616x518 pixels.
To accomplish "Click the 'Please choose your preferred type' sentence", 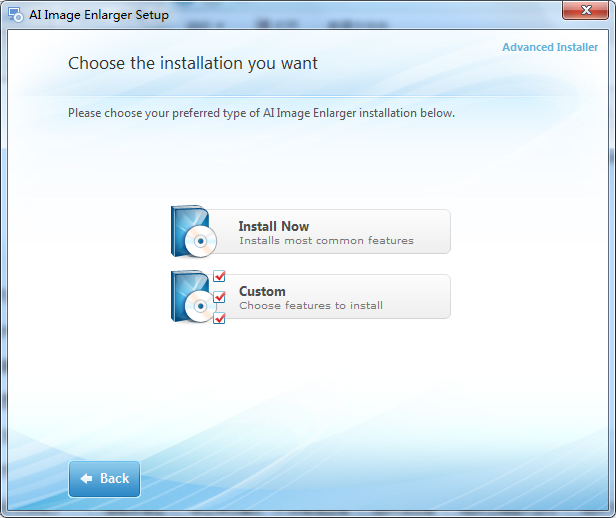I will [261, 113].
